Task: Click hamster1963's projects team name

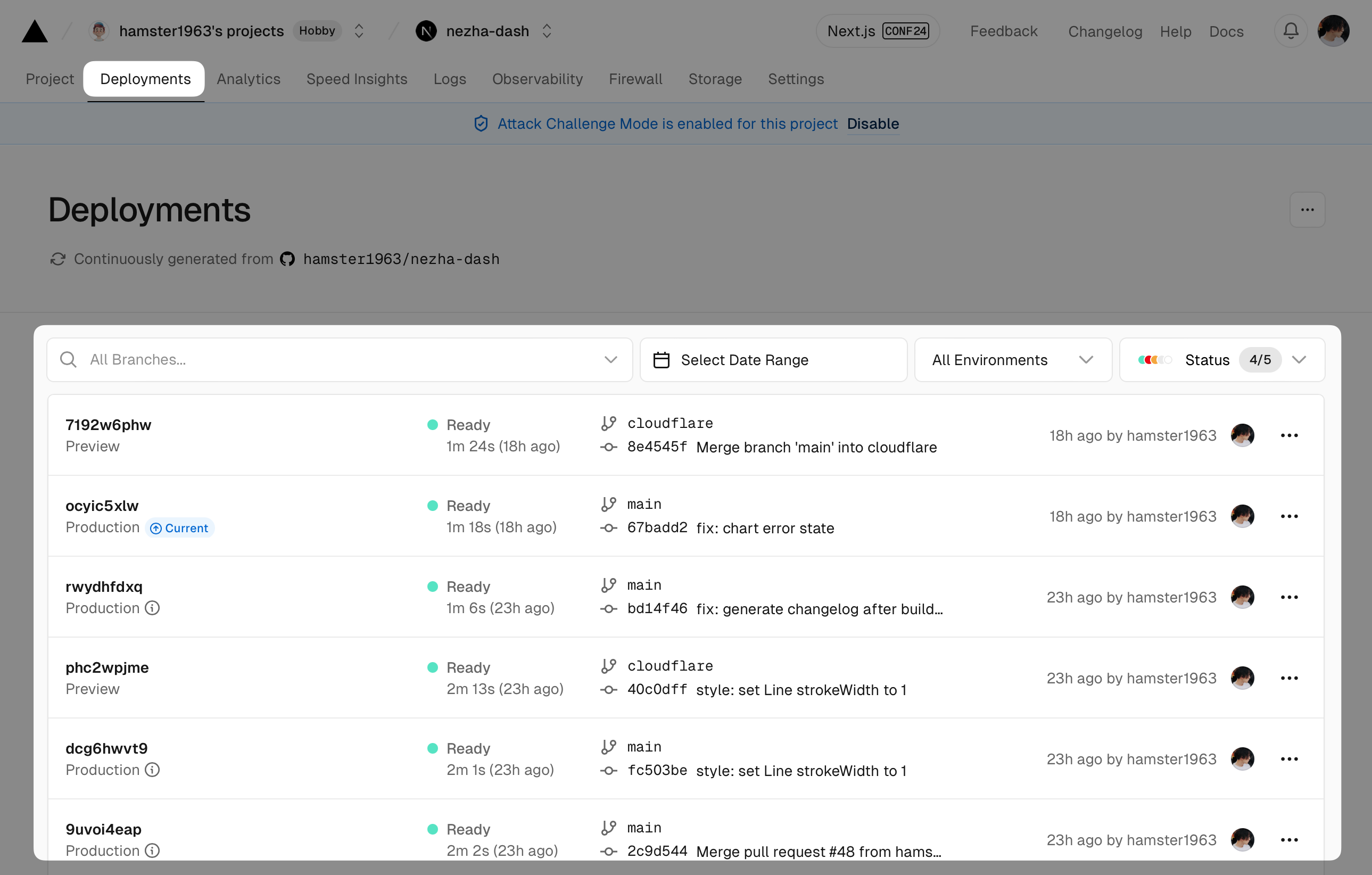Action: (x=201, y=31)
